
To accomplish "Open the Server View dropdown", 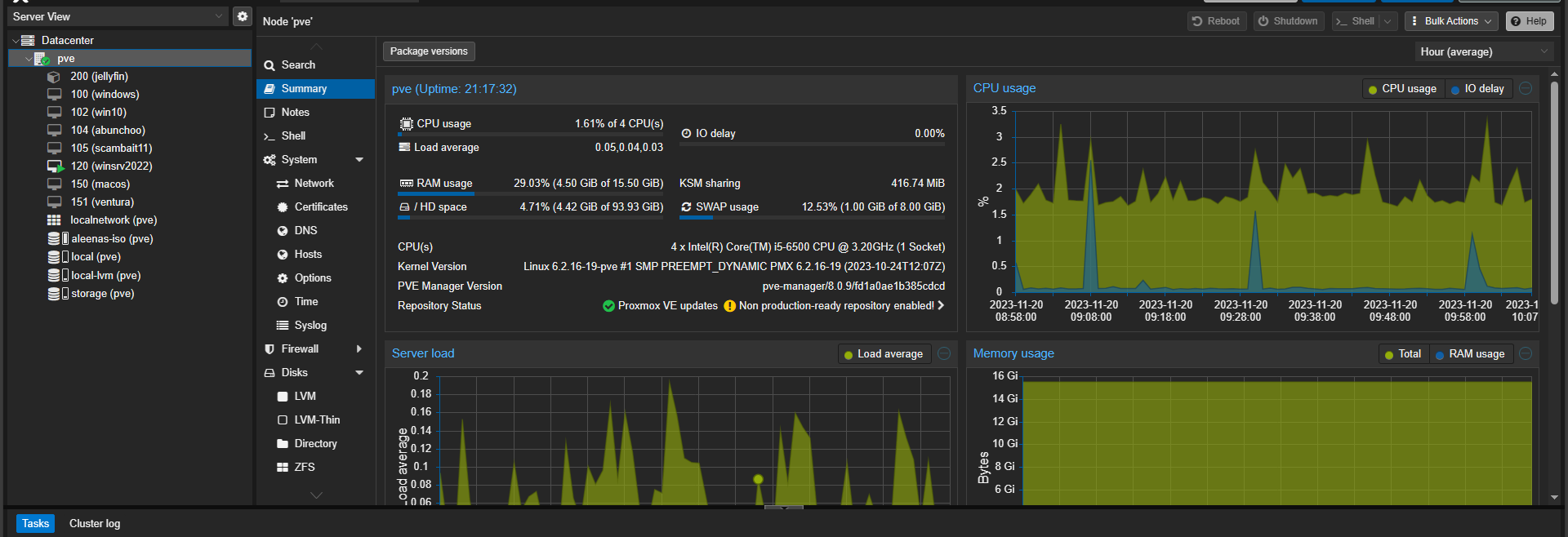I will point(118,16).
